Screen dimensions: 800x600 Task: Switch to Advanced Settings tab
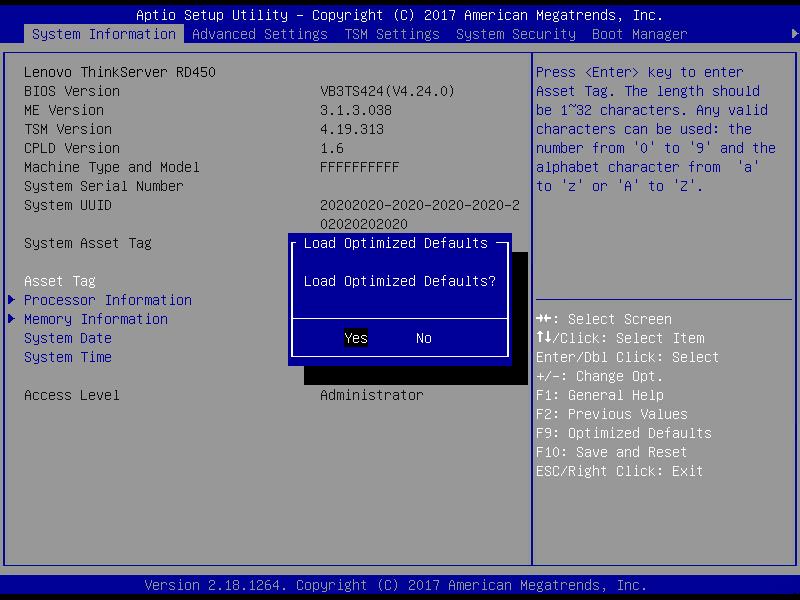[x=259, y=34]
